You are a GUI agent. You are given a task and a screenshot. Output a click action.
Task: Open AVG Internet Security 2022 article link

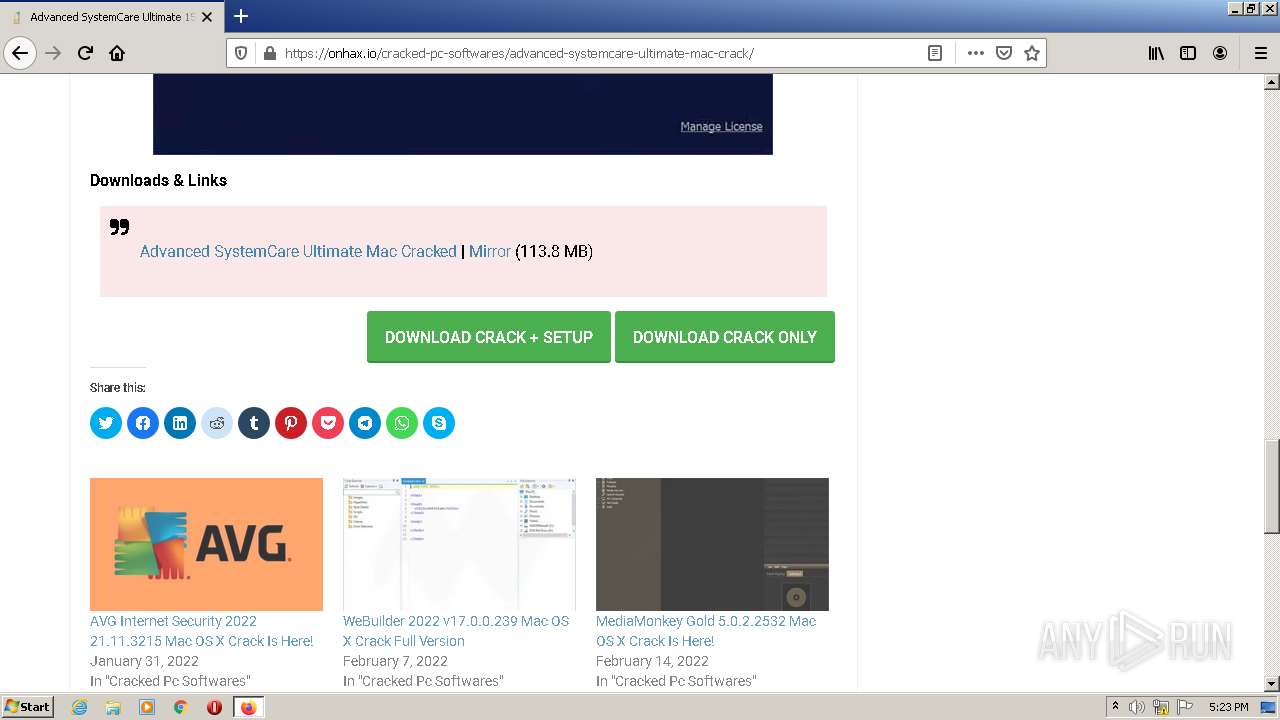(201, 631)
